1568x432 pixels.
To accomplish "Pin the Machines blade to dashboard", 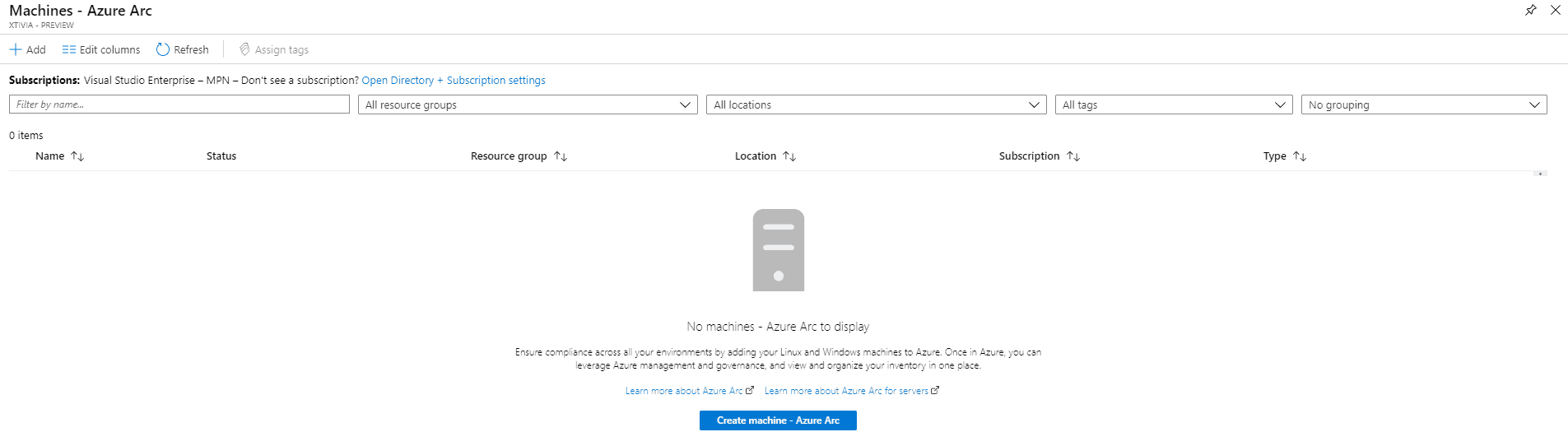I will (x=1530, y=10).
